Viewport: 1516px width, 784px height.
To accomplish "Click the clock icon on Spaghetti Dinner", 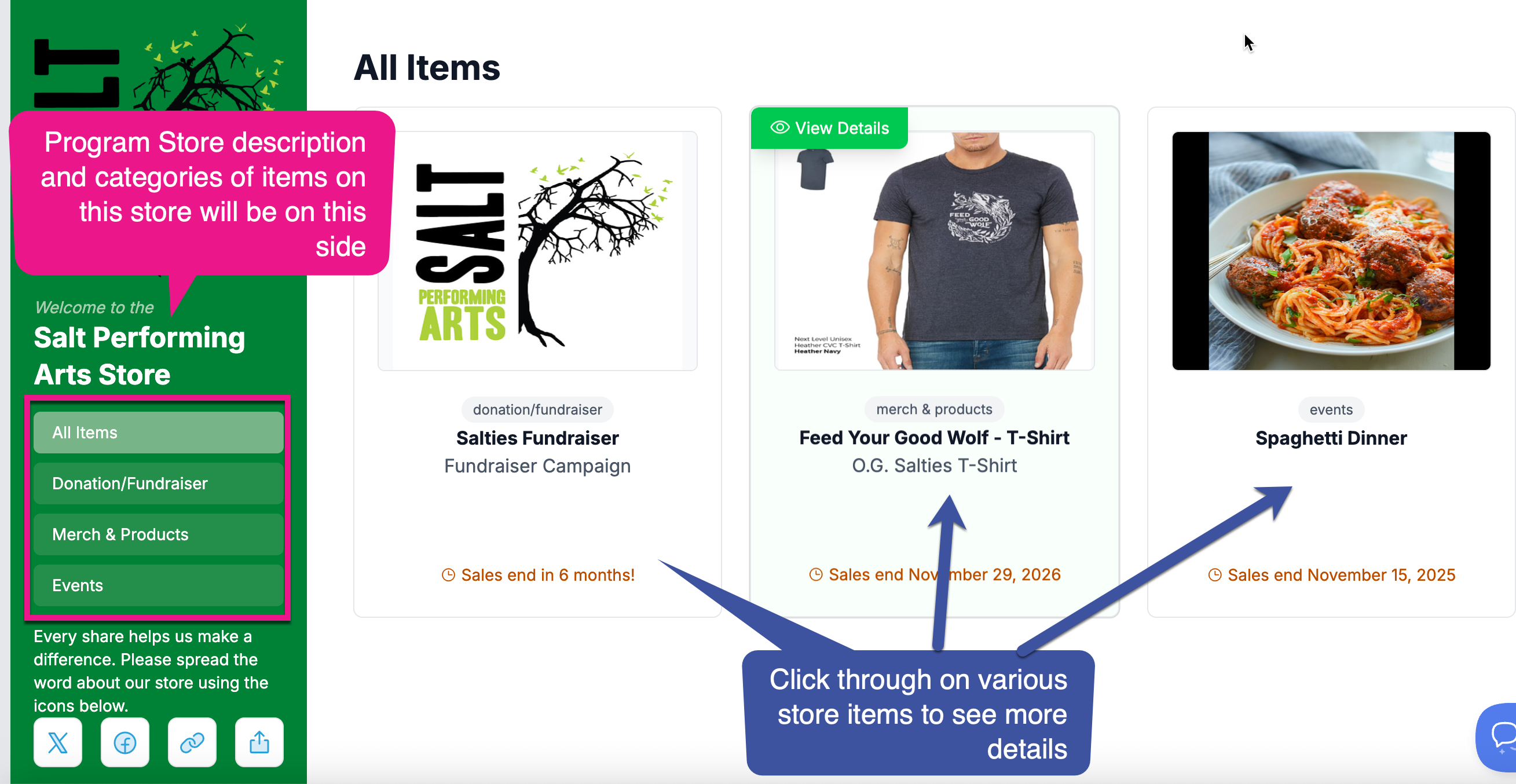I will coord(1215,575).
